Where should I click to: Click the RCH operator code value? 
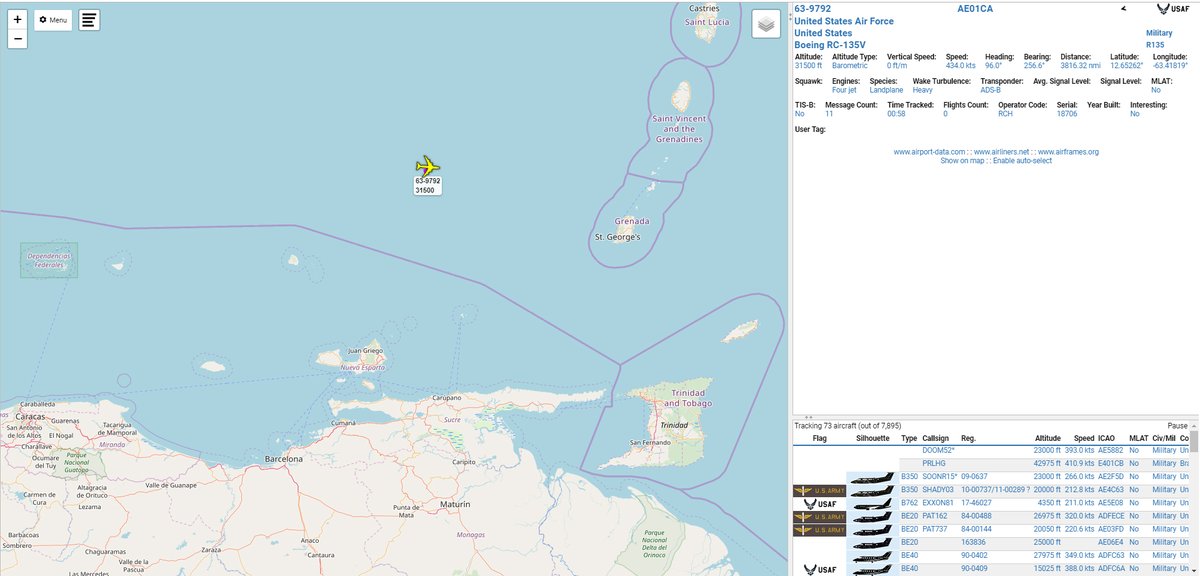(x=1005, y=114)
